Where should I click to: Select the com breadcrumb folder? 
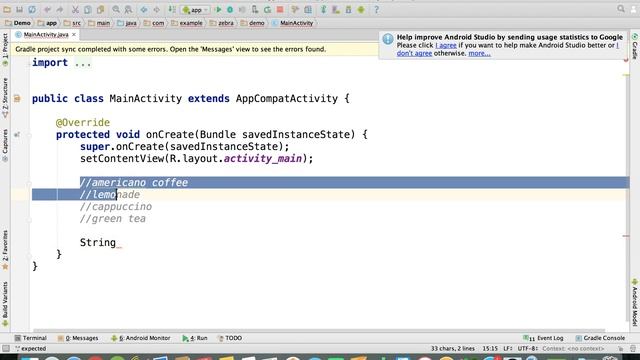pos(154,23)
